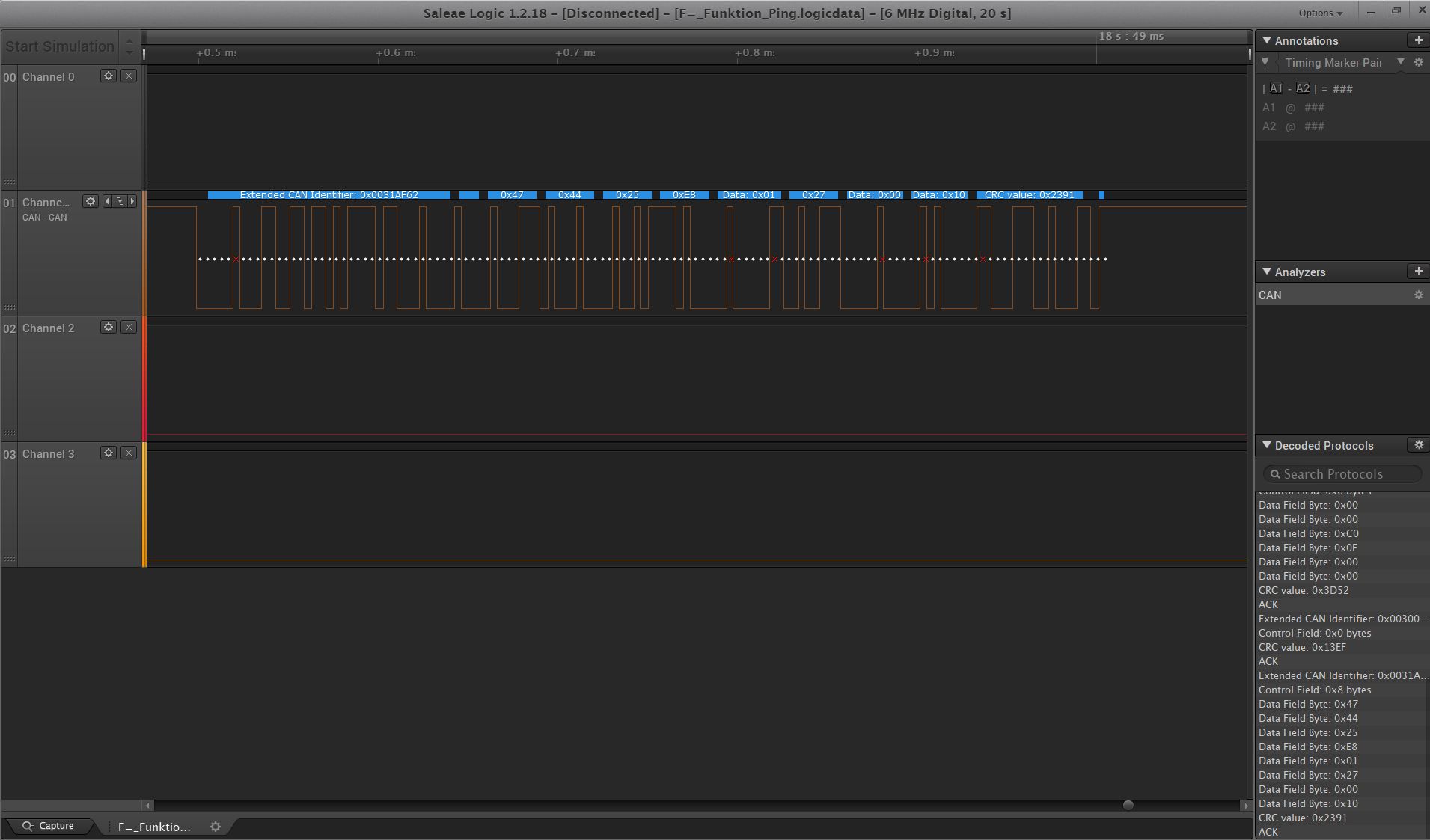Viewport: 1430px width, 840px height.
Task: Place the A1 timing marker
Action: [x=1276, y=88]
